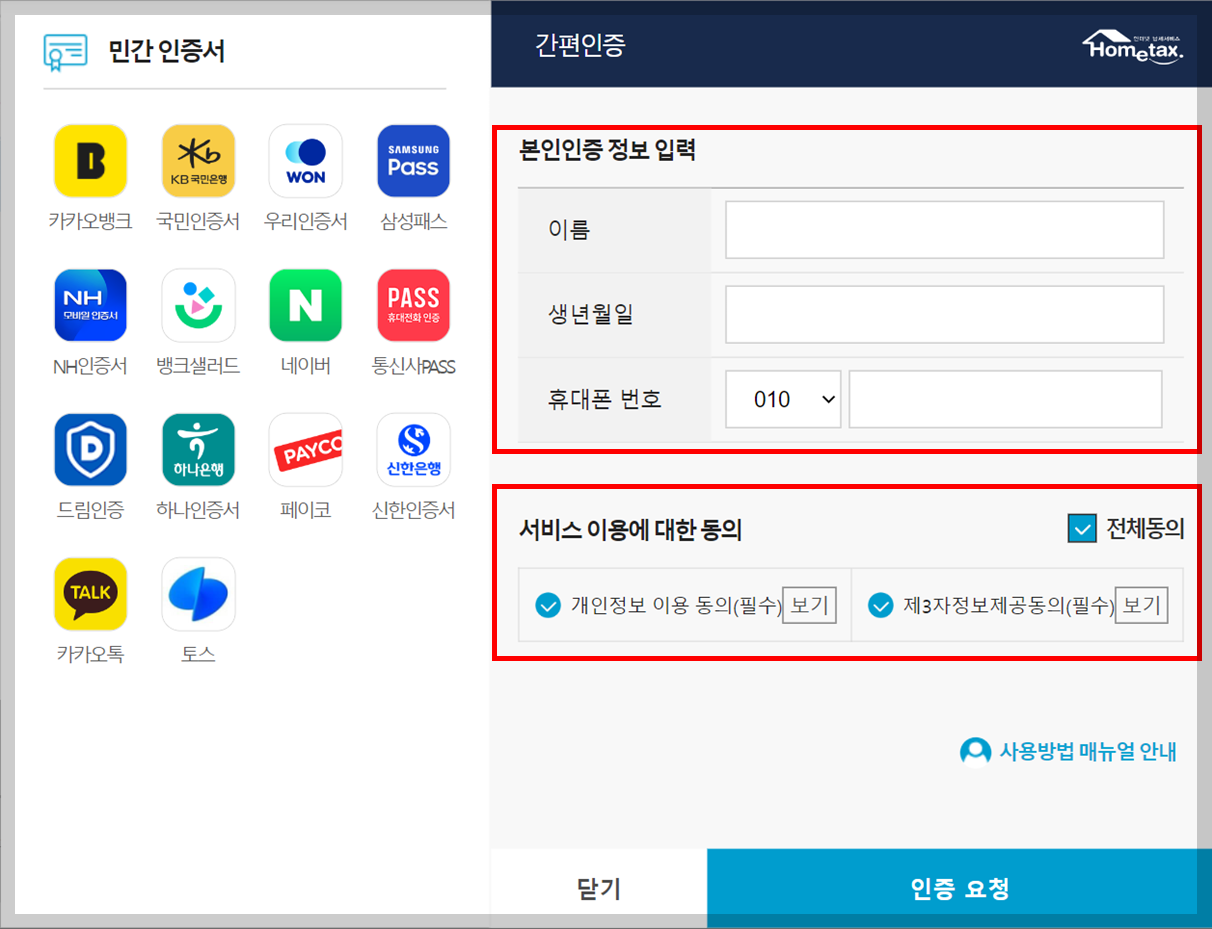The image size is (1212, 929).
Task: Click the 토스 text label
Action: [x=198, y=655]
